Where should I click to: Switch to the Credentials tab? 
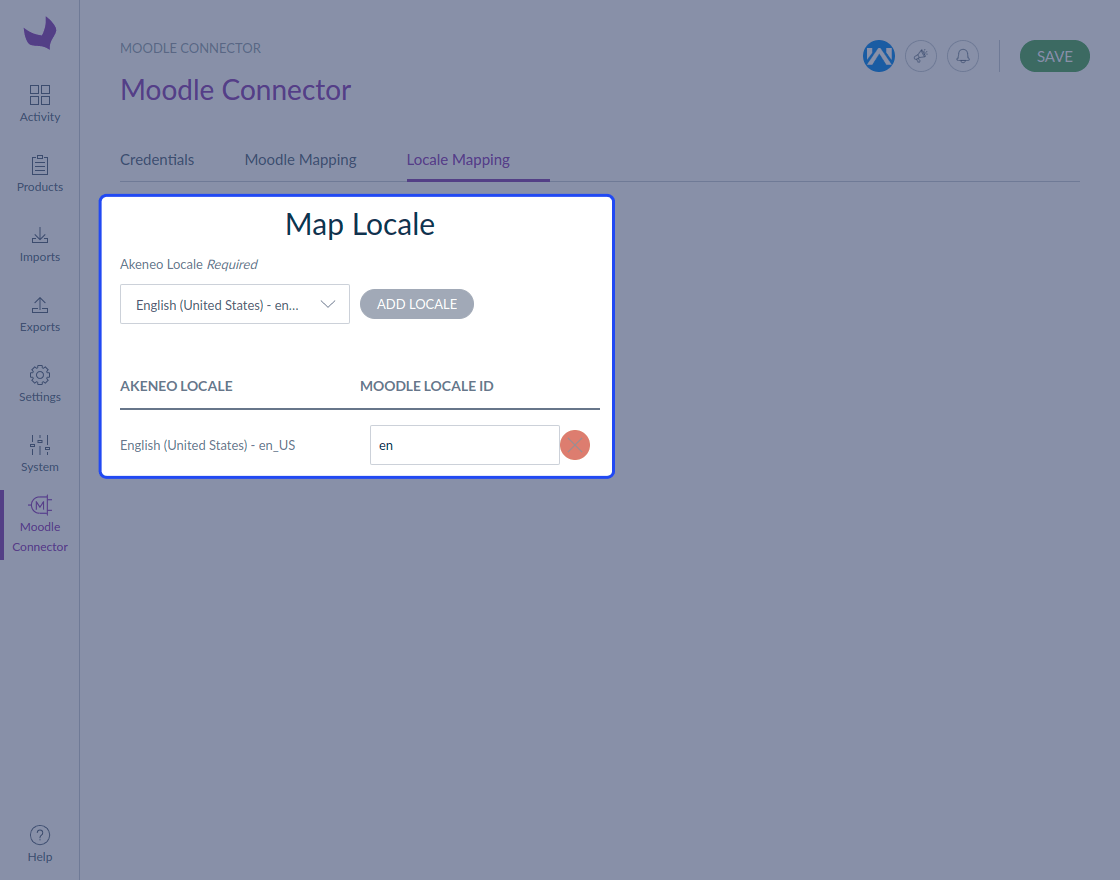click(x=157, y=160)
